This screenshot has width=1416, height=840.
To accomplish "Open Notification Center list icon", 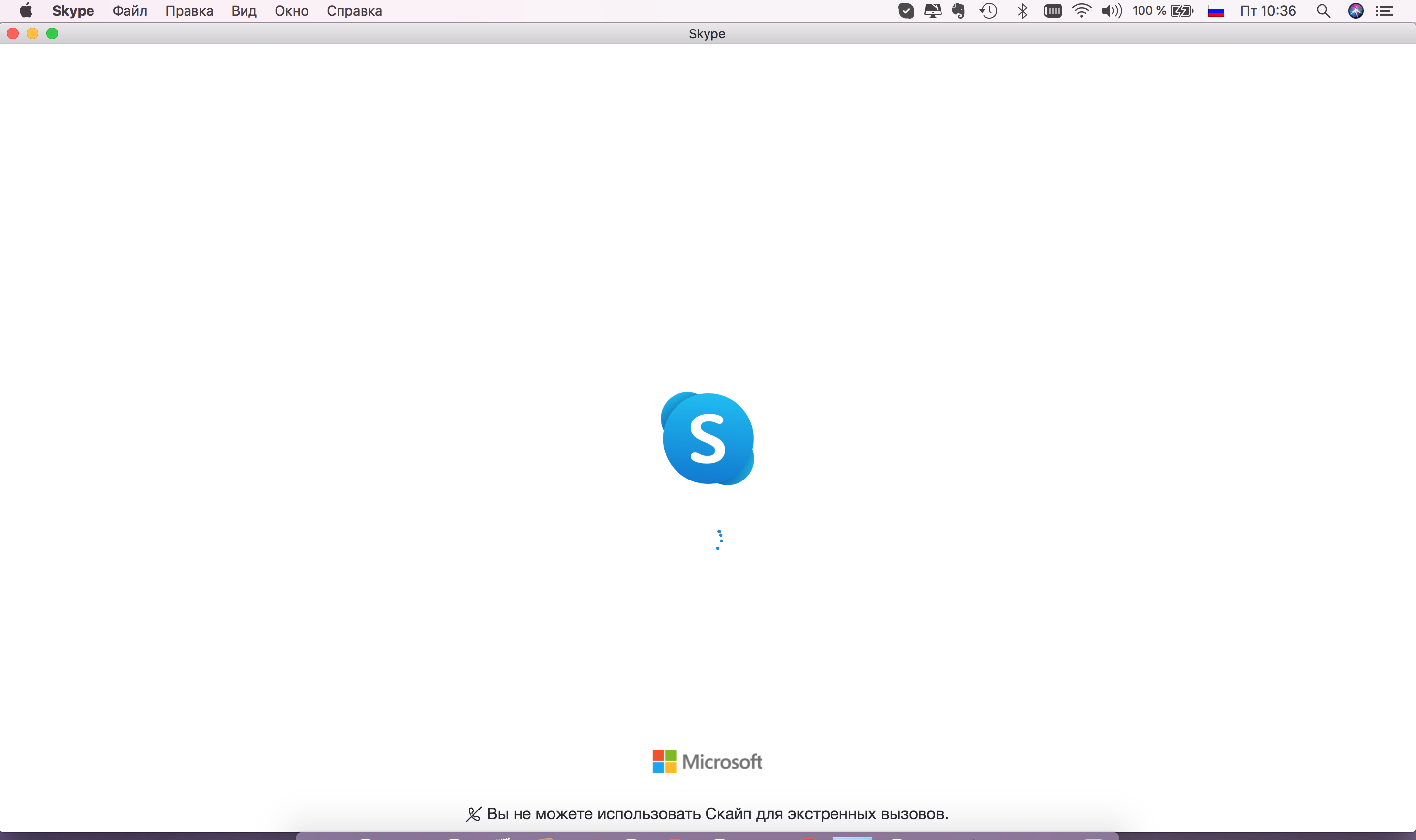I will 1385,11.
